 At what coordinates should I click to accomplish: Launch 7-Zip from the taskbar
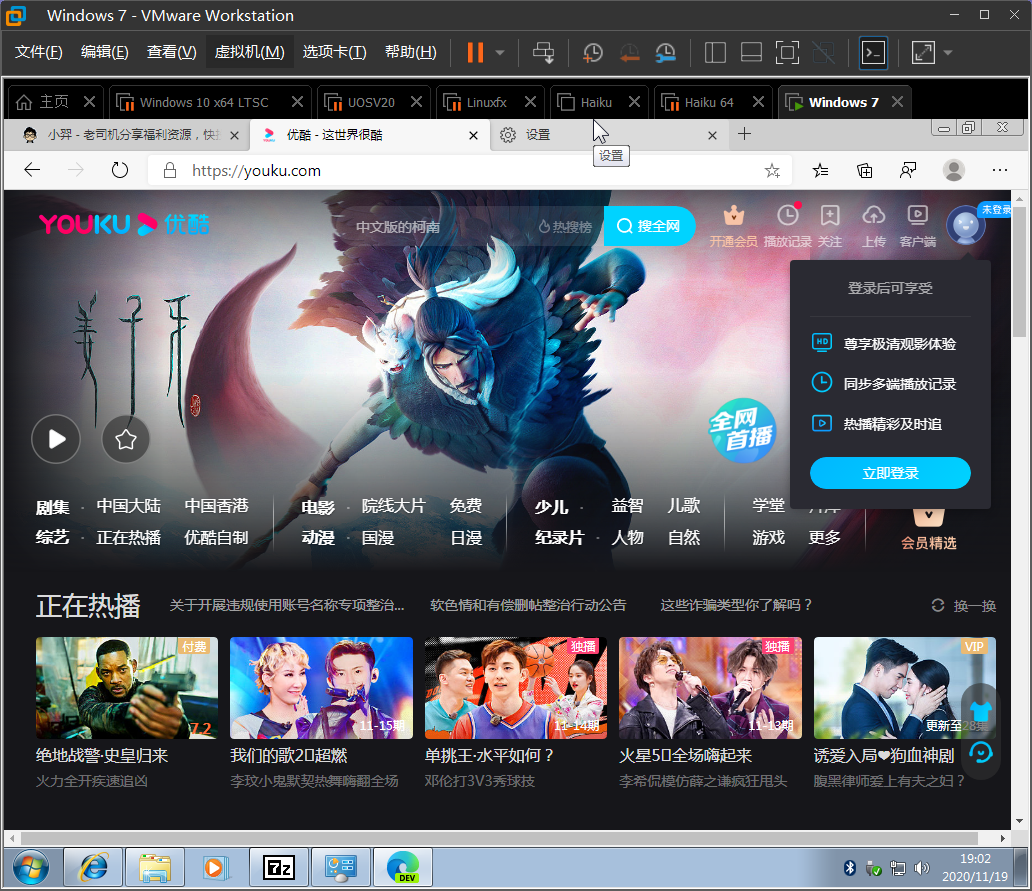pos(279,867)
